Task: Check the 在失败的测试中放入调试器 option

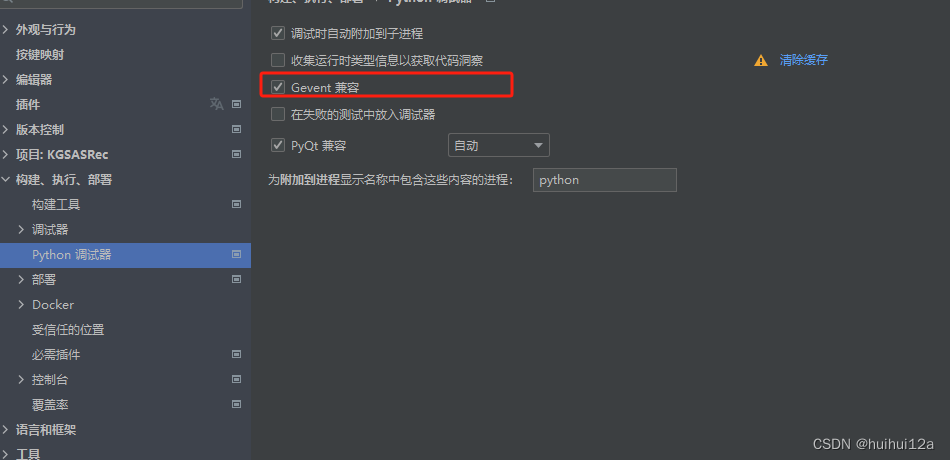Action: coord(278,114)
